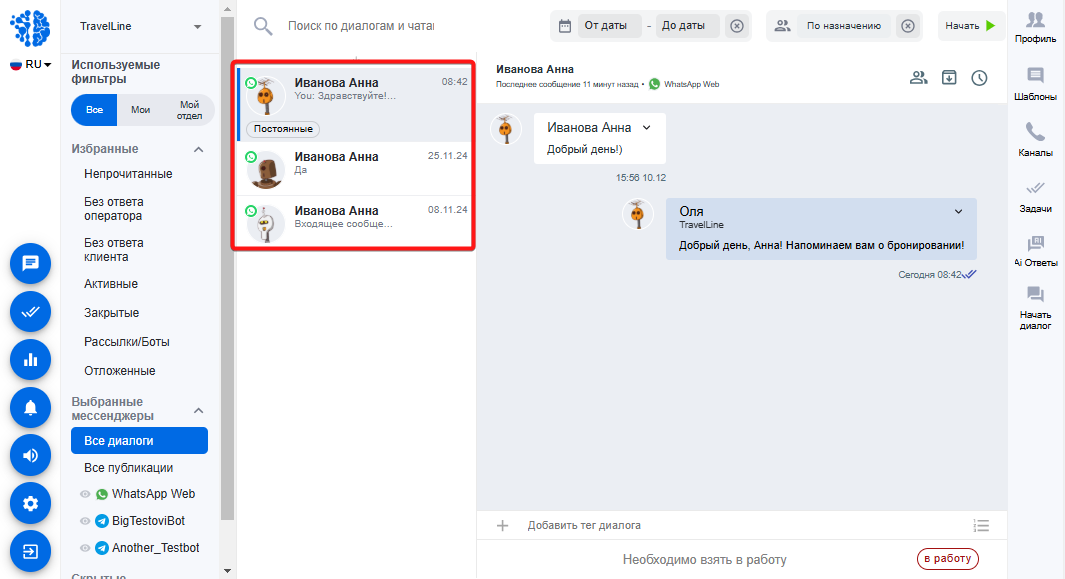This screenshot has height=579, width=1065.
Task: Collapse the Избранные section
Action: click(x=198, y=150)
